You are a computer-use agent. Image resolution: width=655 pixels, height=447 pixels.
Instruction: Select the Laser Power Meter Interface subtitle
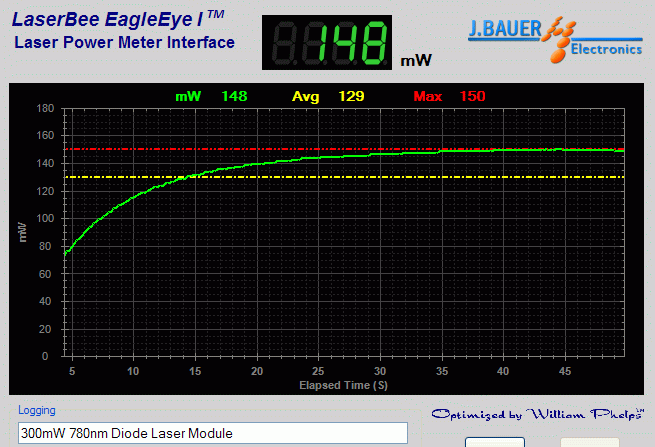124,43
